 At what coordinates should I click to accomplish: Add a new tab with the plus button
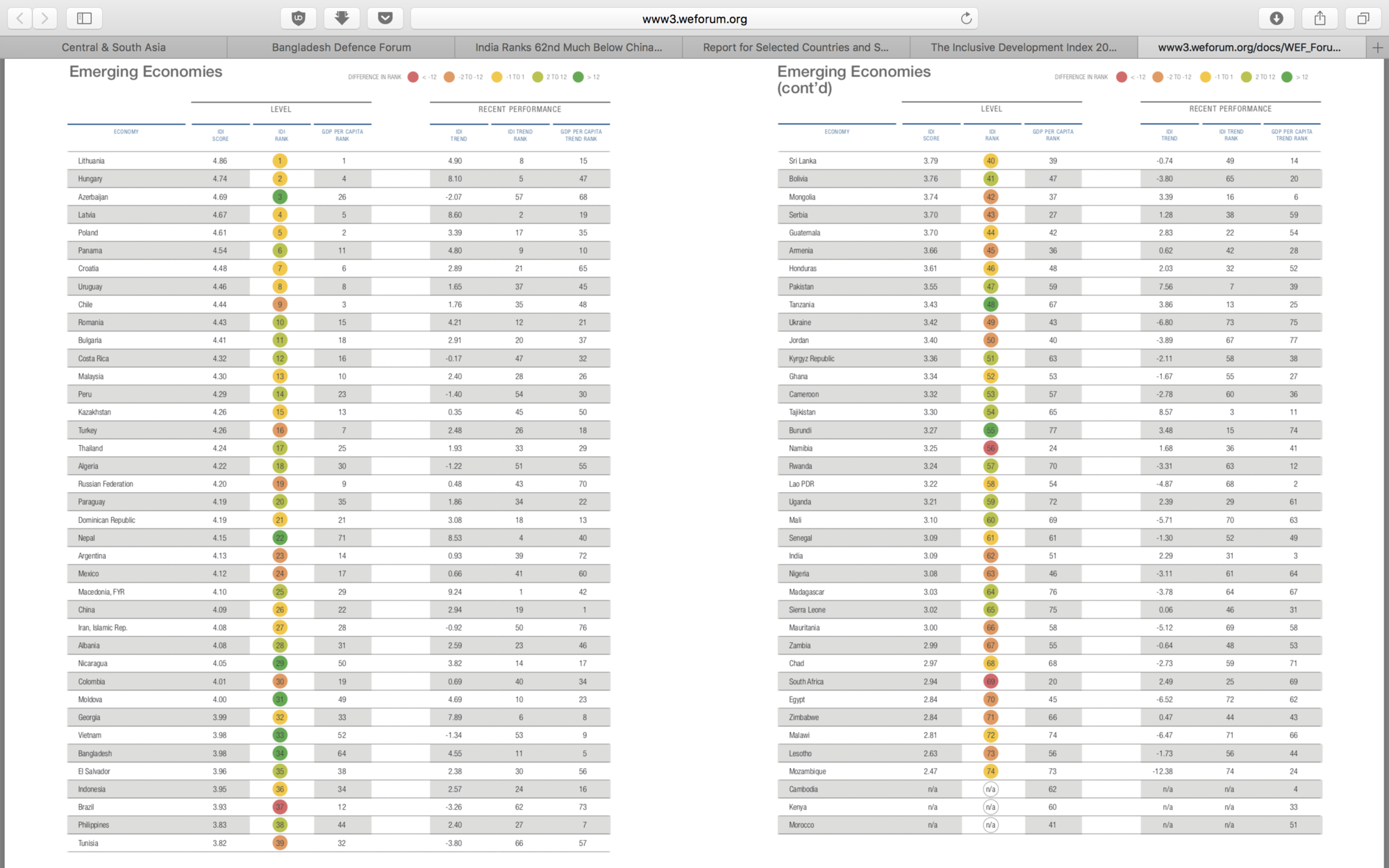(1378, 47)
